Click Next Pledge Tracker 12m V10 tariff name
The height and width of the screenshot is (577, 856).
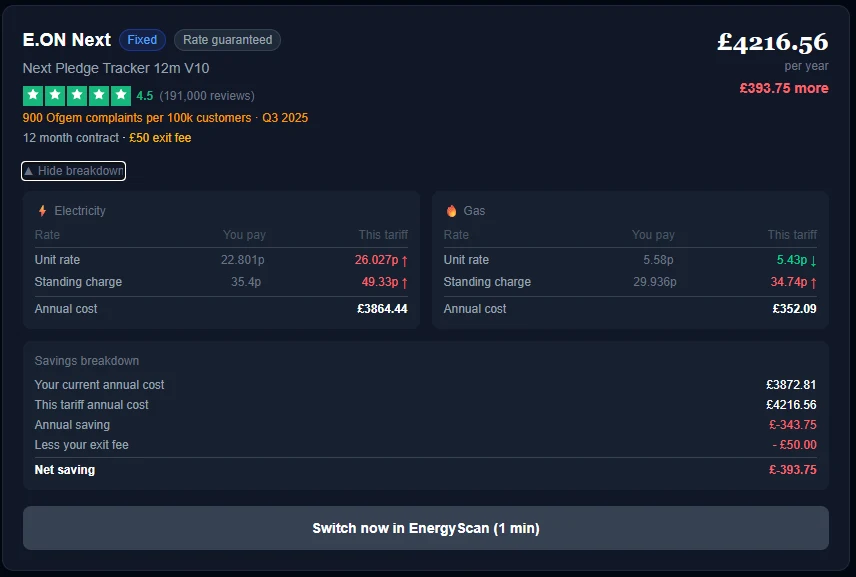pyautogui.click(x=116, y=68)
